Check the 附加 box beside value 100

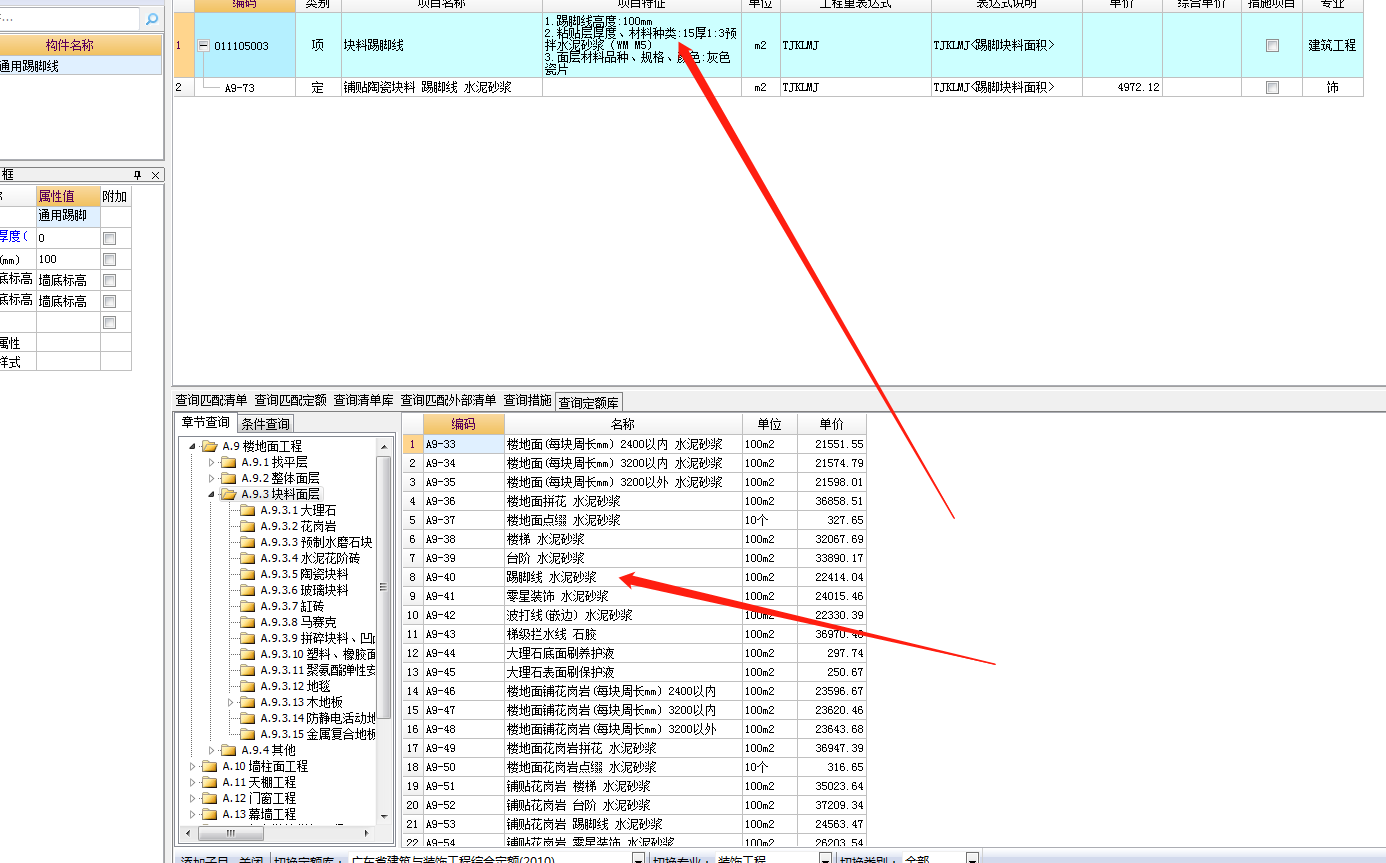pyautogui.click(x=110, y=259)
